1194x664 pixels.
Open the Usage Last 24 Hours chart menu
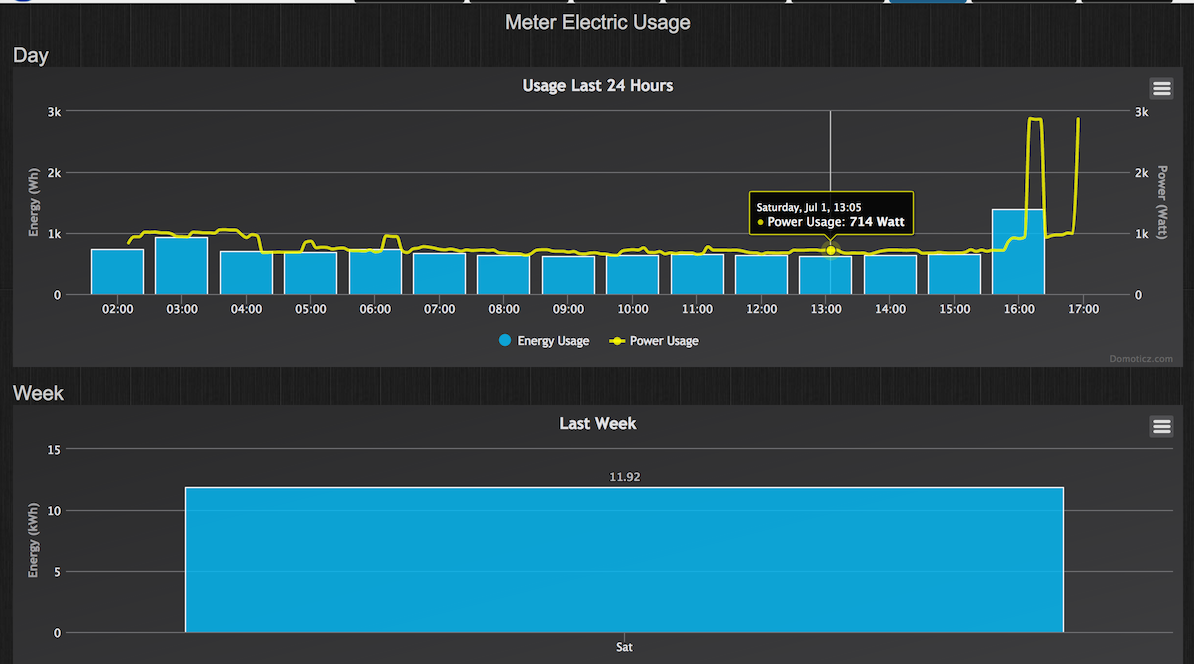point(1161,88)
